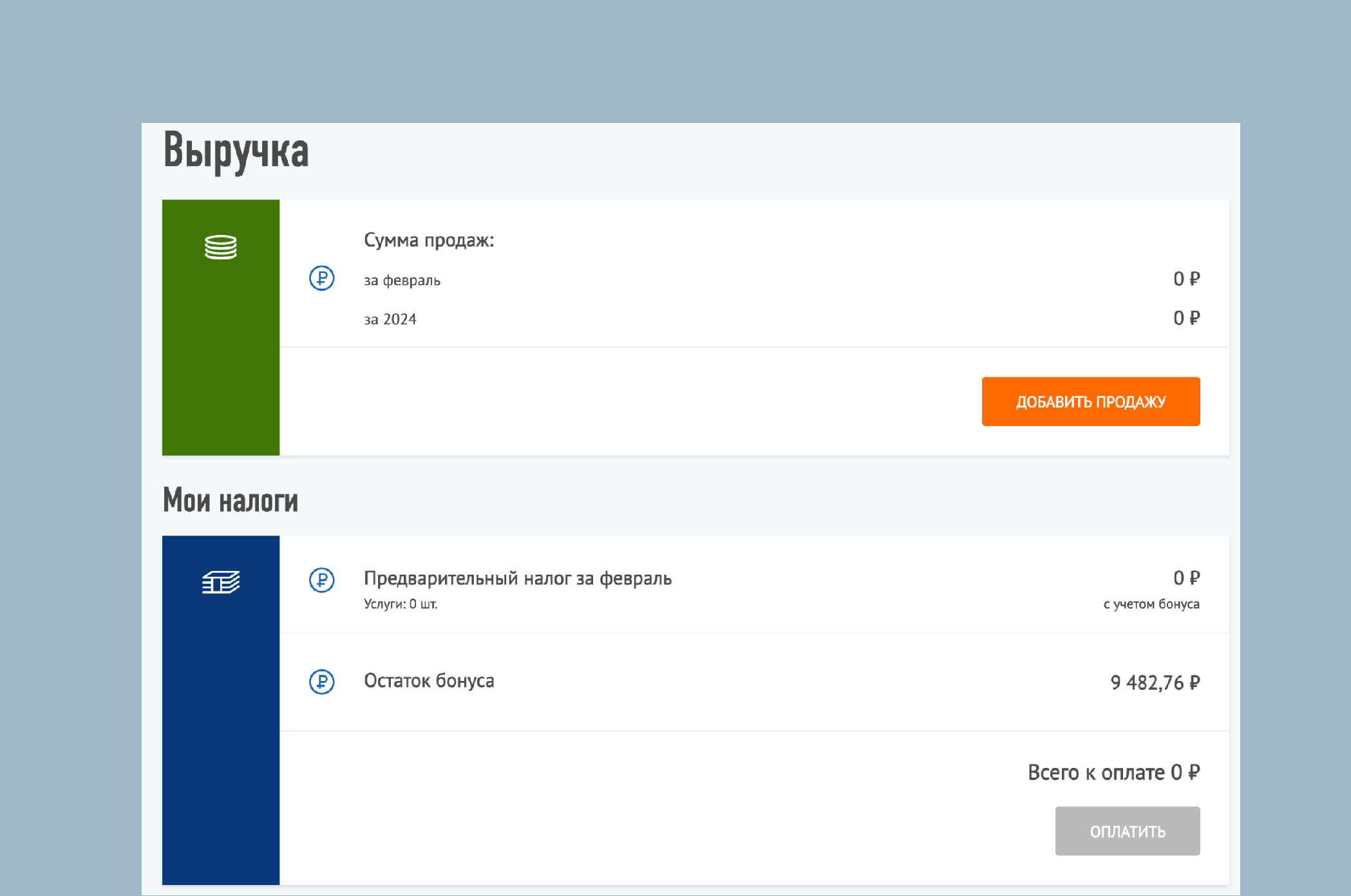Click the Выручка heading
Image resolution: width=1351 pixels, height=896 pixels.
pyautogui.click(x=236, y=151)
